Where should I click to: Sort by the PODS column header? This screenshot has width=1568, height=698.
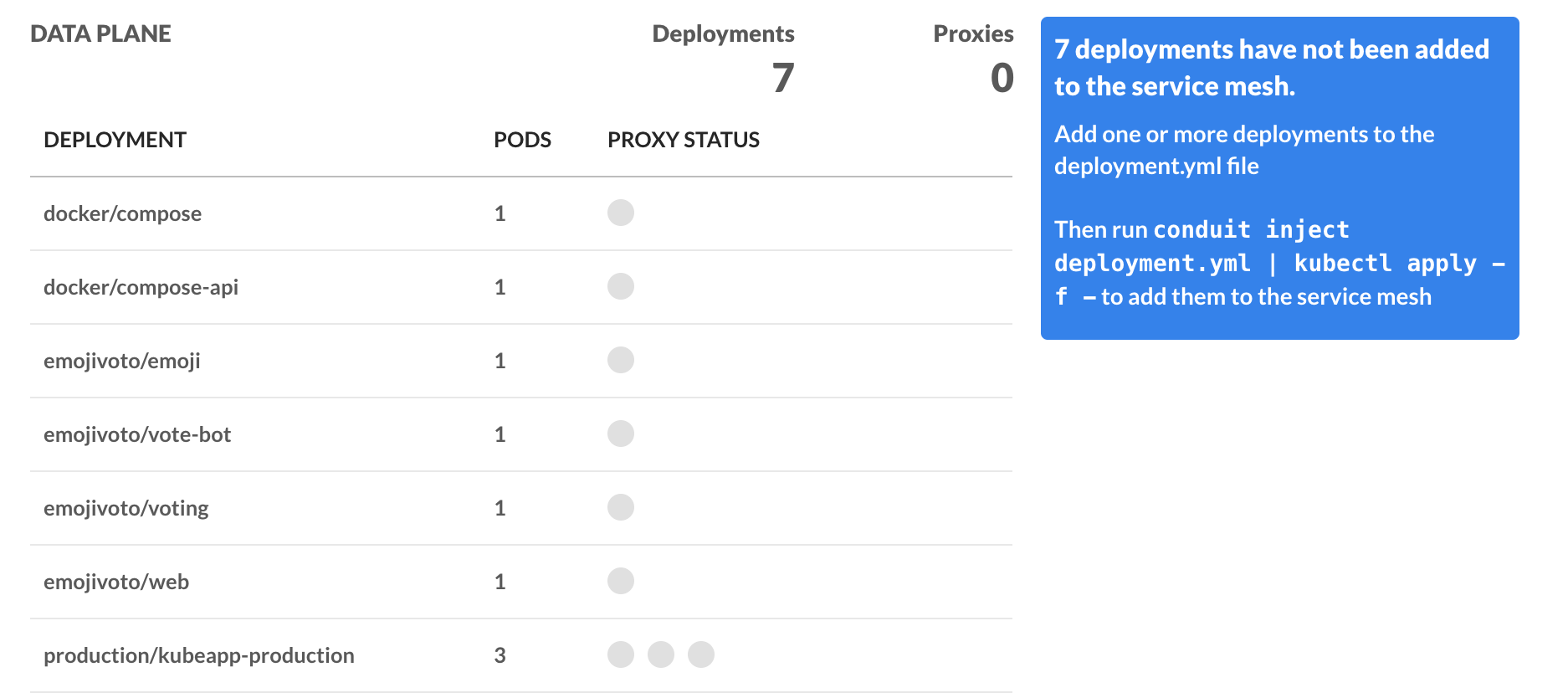[x=522, y=140]
